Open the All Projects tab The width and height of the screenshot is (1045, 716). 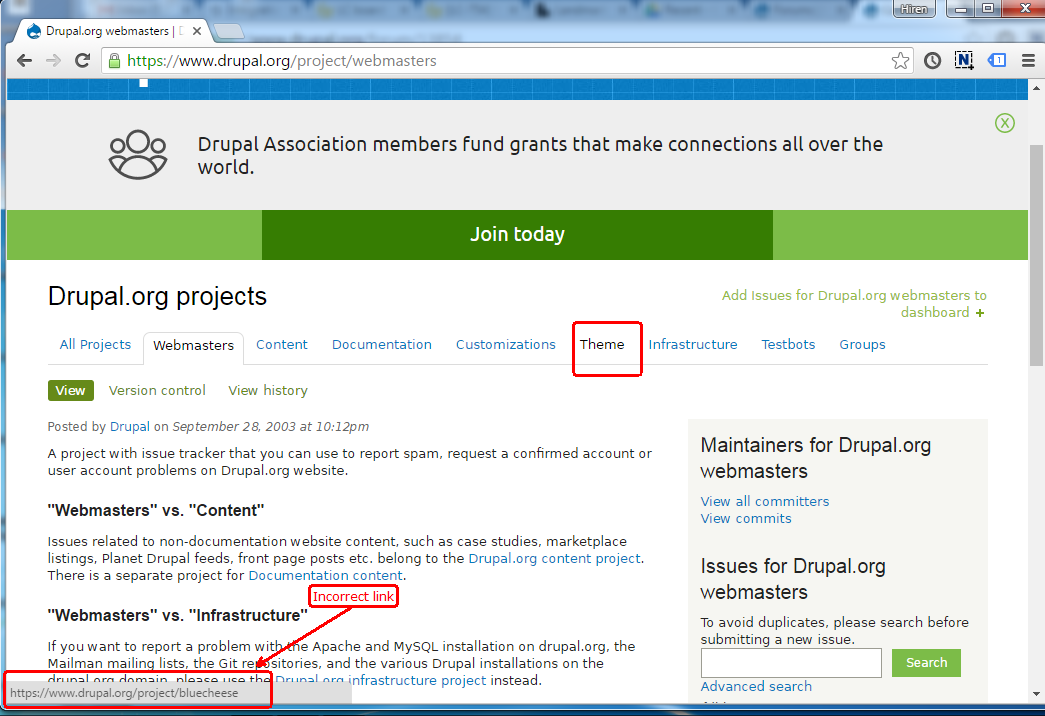click(x=95, y=345)
